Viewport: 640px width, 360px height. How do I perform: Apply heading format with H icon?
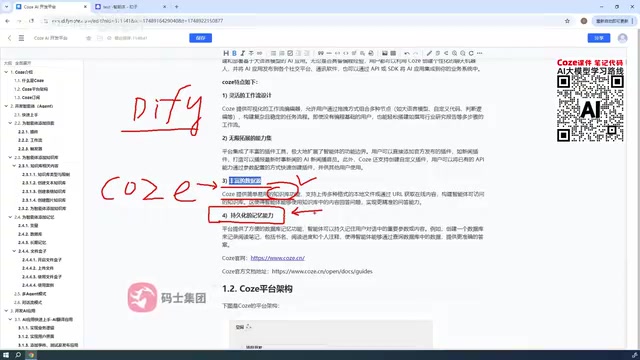(226, 53)
